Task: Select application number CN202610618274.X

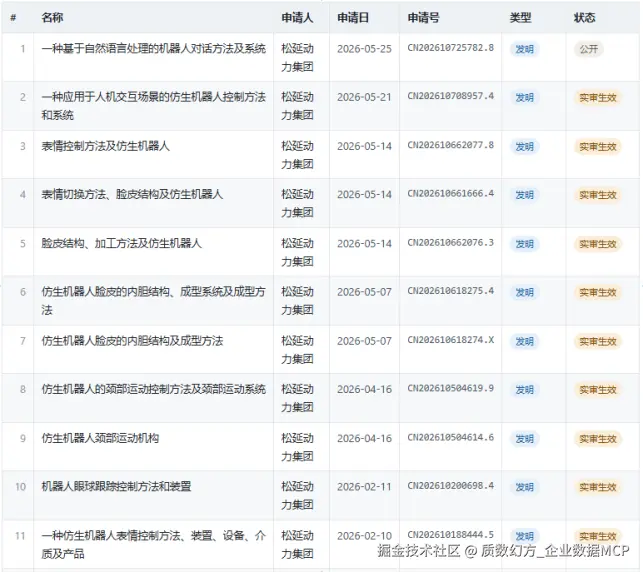Action: 451,340
